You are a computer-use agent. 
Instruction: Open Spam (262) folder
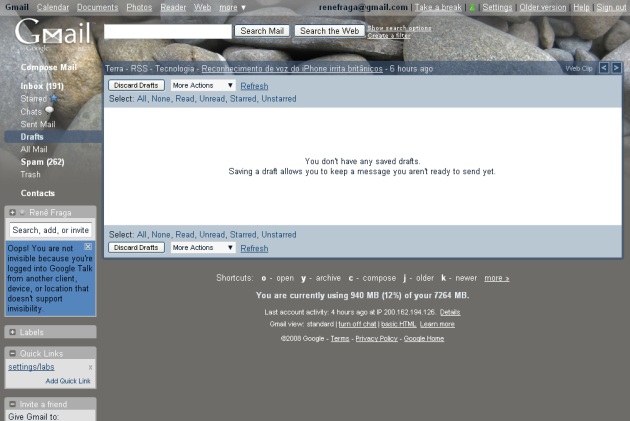(x=43, y=162)
